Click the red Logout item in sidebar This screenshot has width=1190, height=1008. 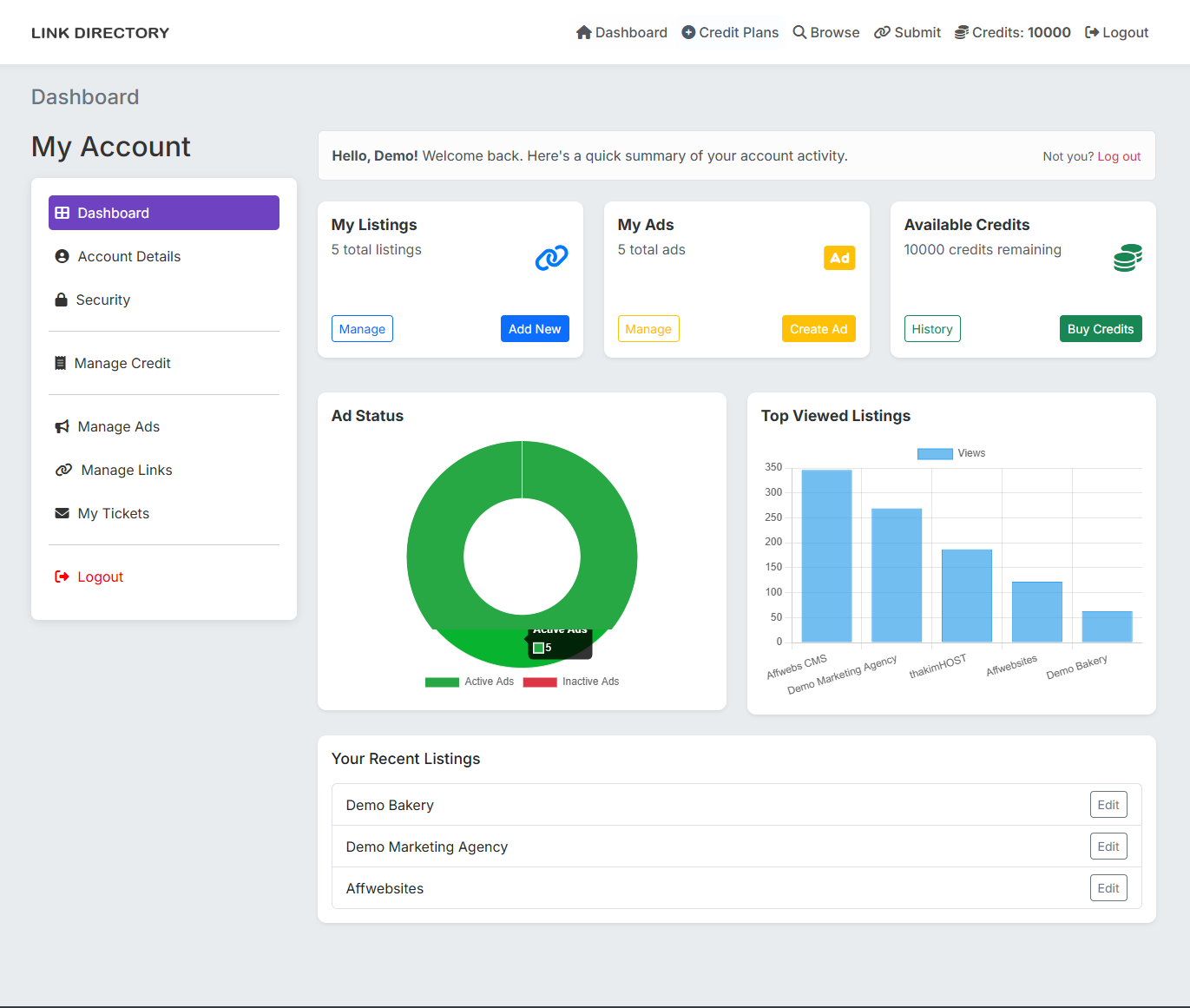click(164, 576)
